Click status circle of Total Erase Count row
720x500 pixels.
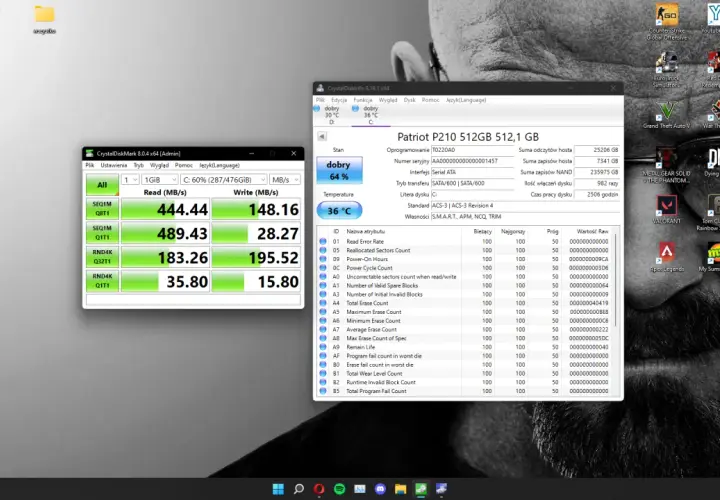[323, 303]
